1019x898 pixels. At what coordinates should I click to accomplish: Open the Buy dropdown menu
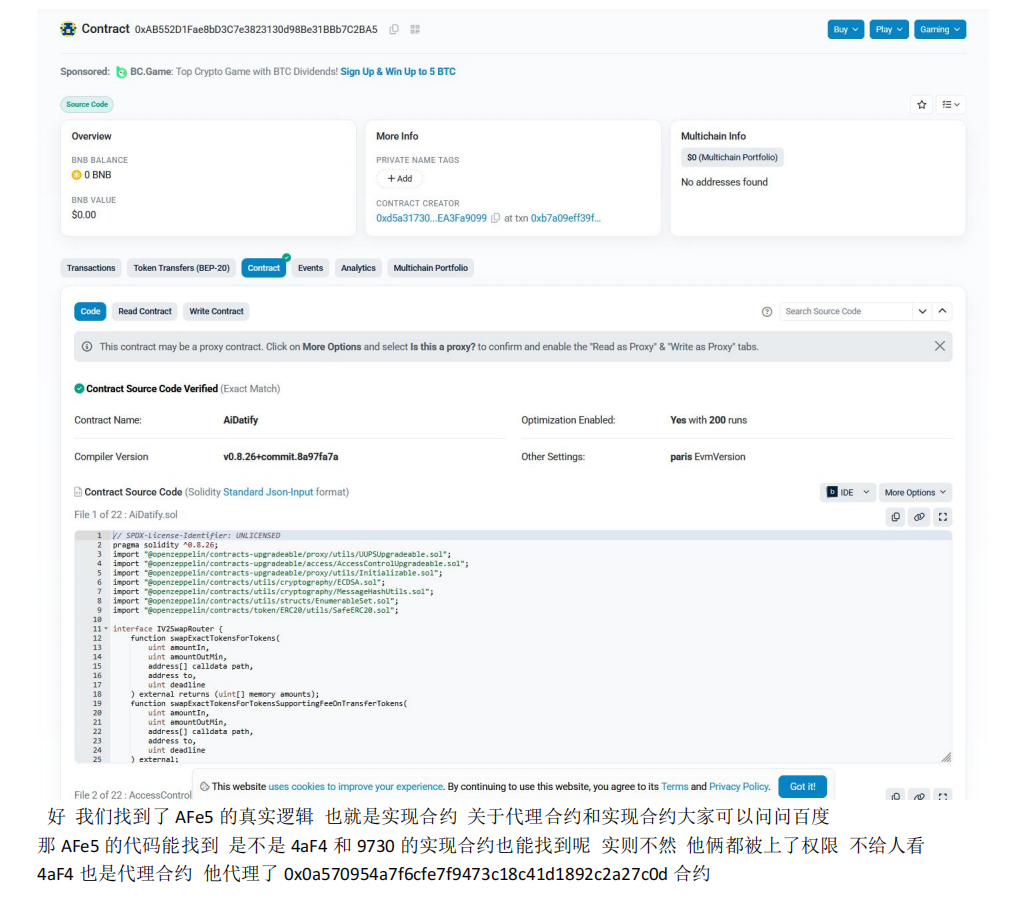[x=845, y=30]
